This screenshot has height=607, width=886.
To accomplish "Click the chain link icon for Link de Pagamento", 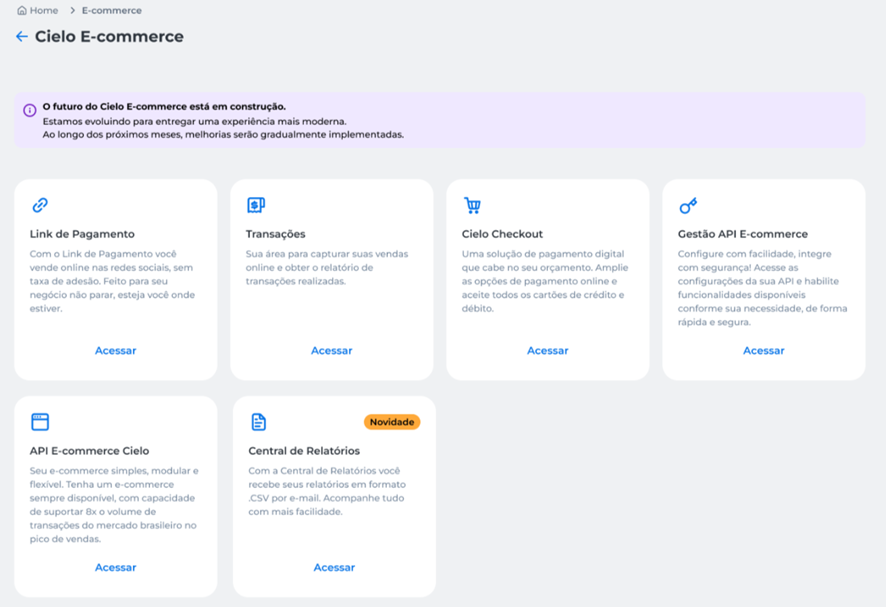I will 40,205.
